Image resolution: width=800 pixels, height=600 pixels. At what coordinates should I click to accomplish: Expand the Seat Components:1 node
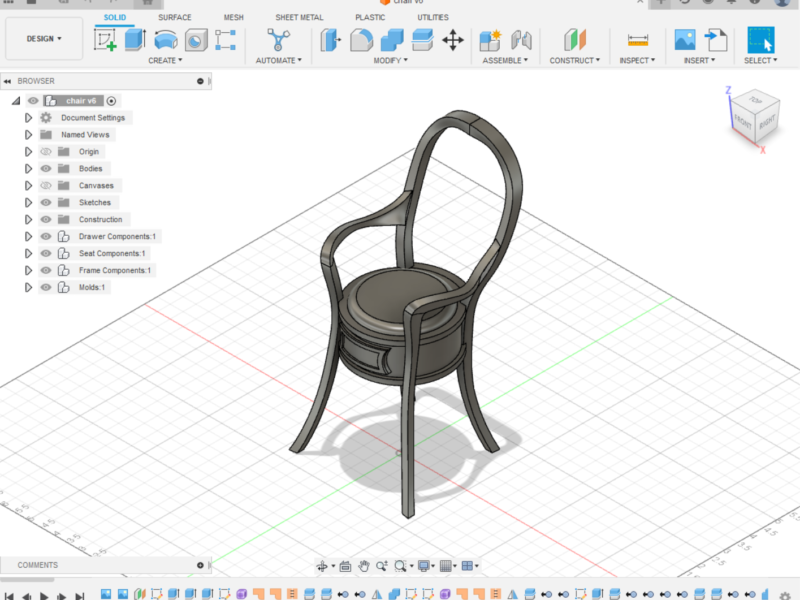click(x=29, y=253)
